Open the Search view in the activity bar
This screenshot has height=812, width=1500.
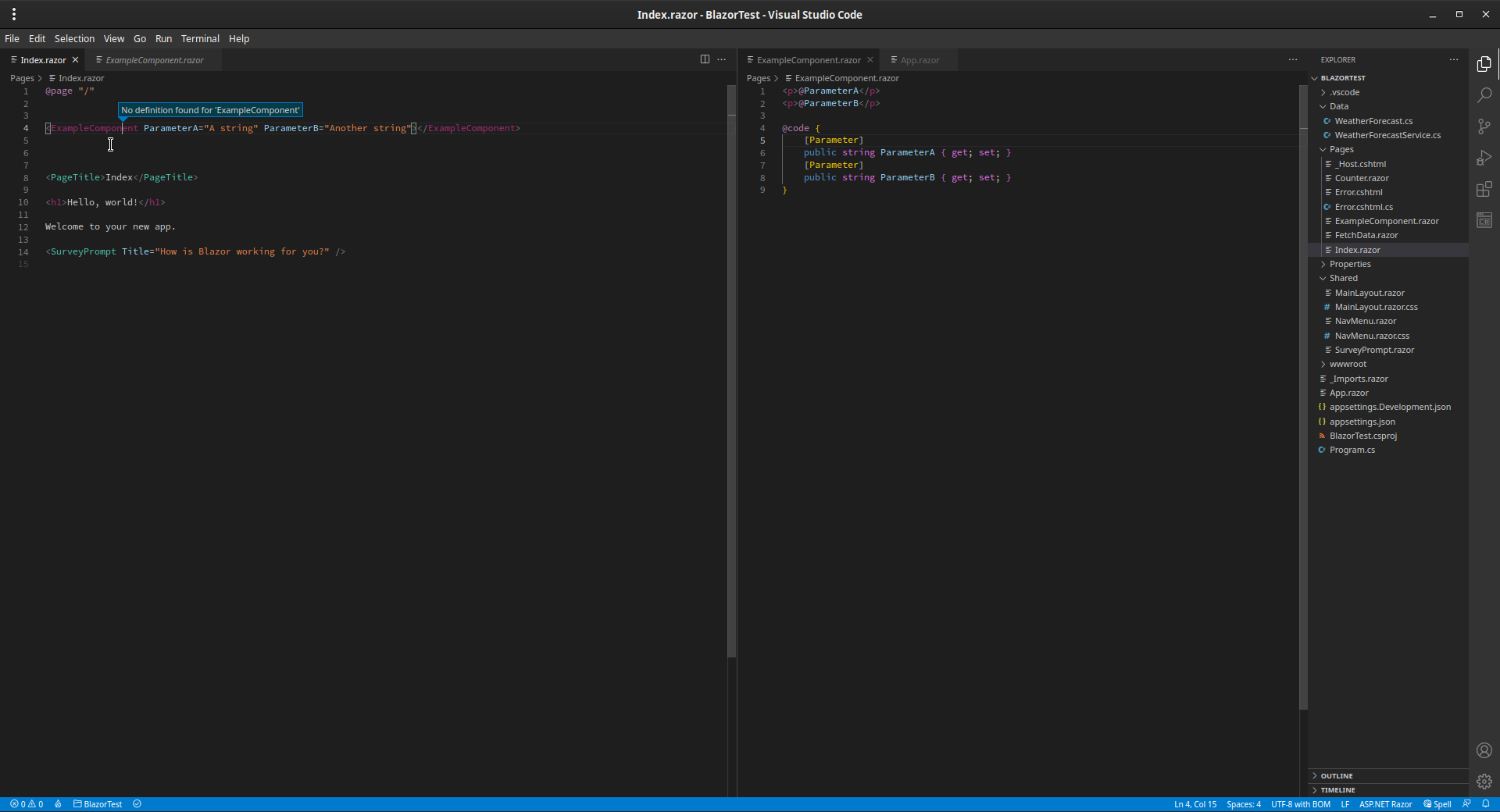click(x=1485, y=94)
